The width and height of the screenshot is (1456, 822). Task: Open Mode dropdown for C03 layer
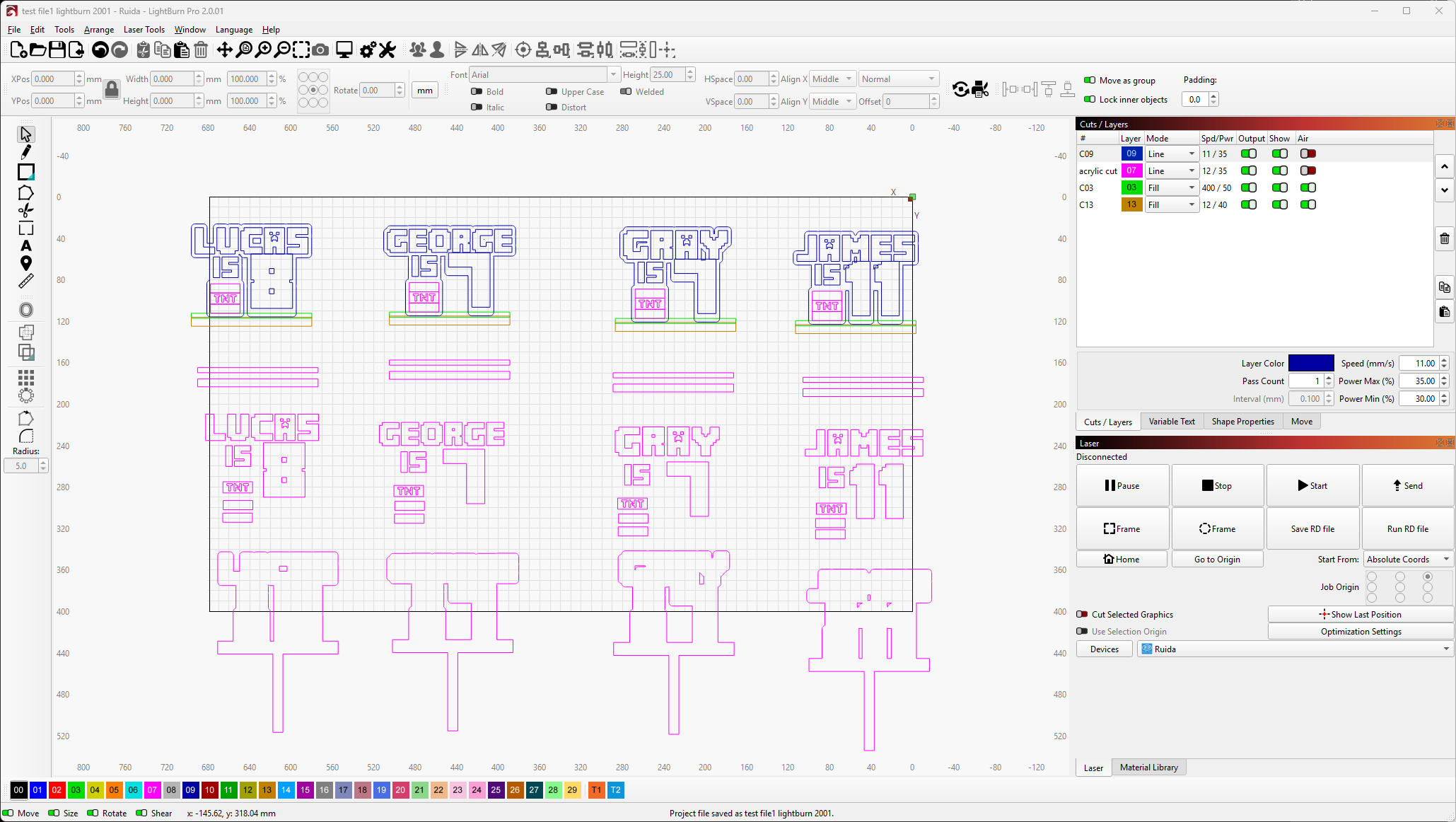tap(1172, 187)
